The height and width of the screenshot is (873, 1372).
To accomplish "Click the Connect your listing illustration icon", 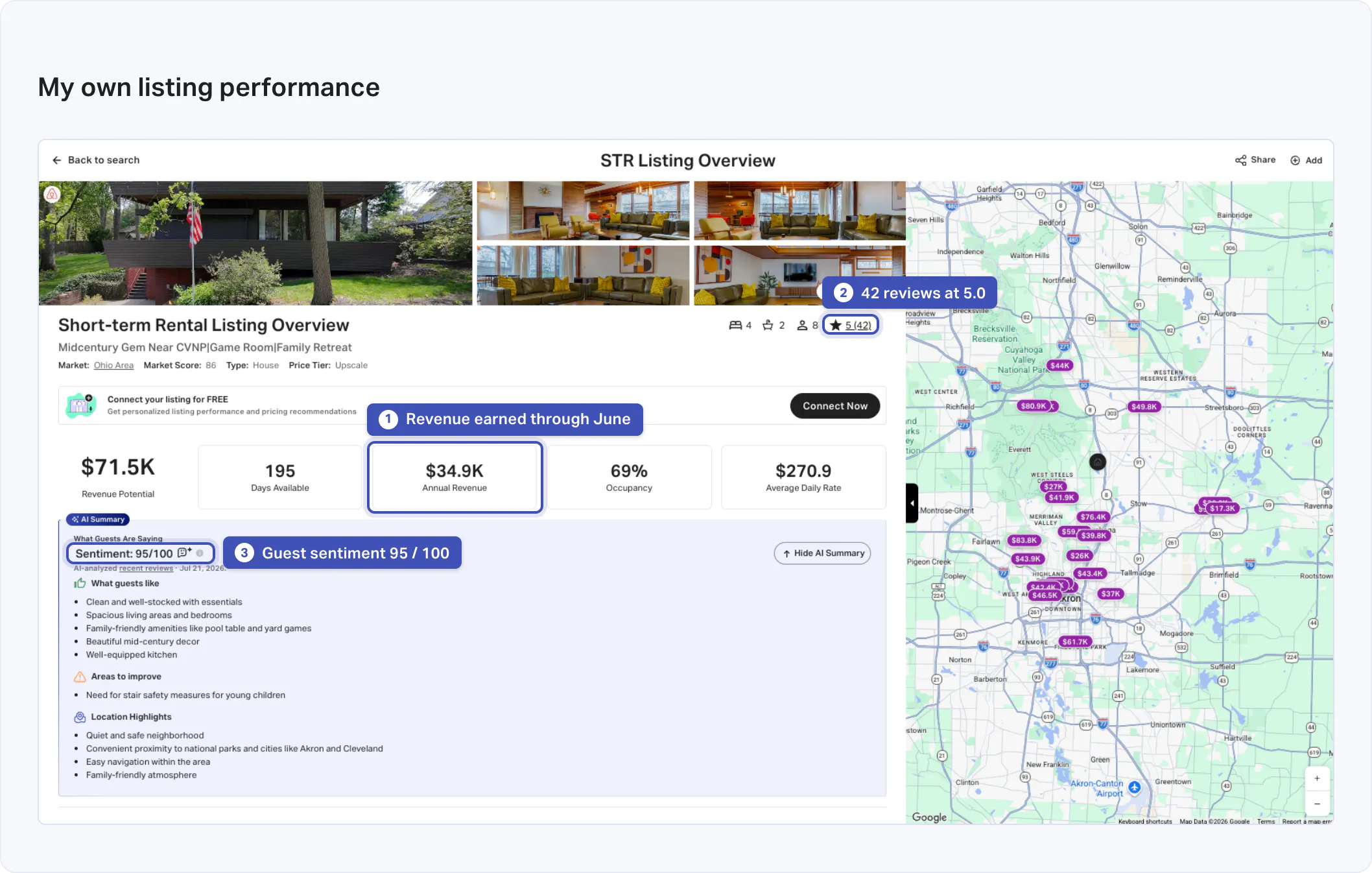I will 81,405.
